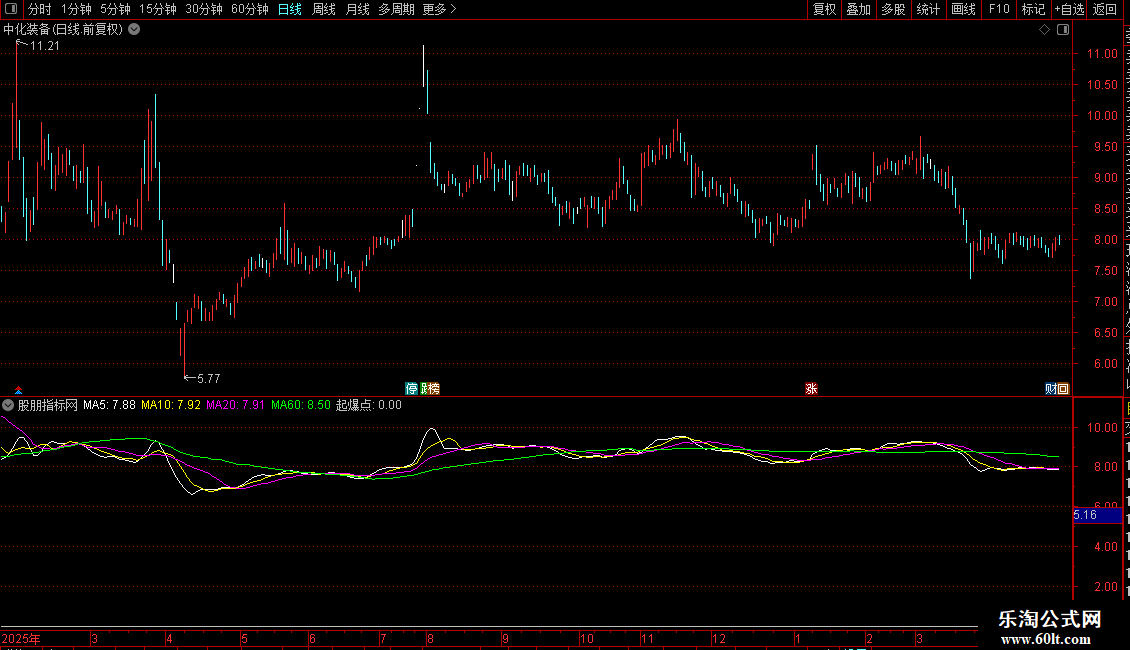Image resolution: width=1130 pixels, height=650 pixels.
Task: Toggle the right side panel icon
Action: tap(1063, 30)
